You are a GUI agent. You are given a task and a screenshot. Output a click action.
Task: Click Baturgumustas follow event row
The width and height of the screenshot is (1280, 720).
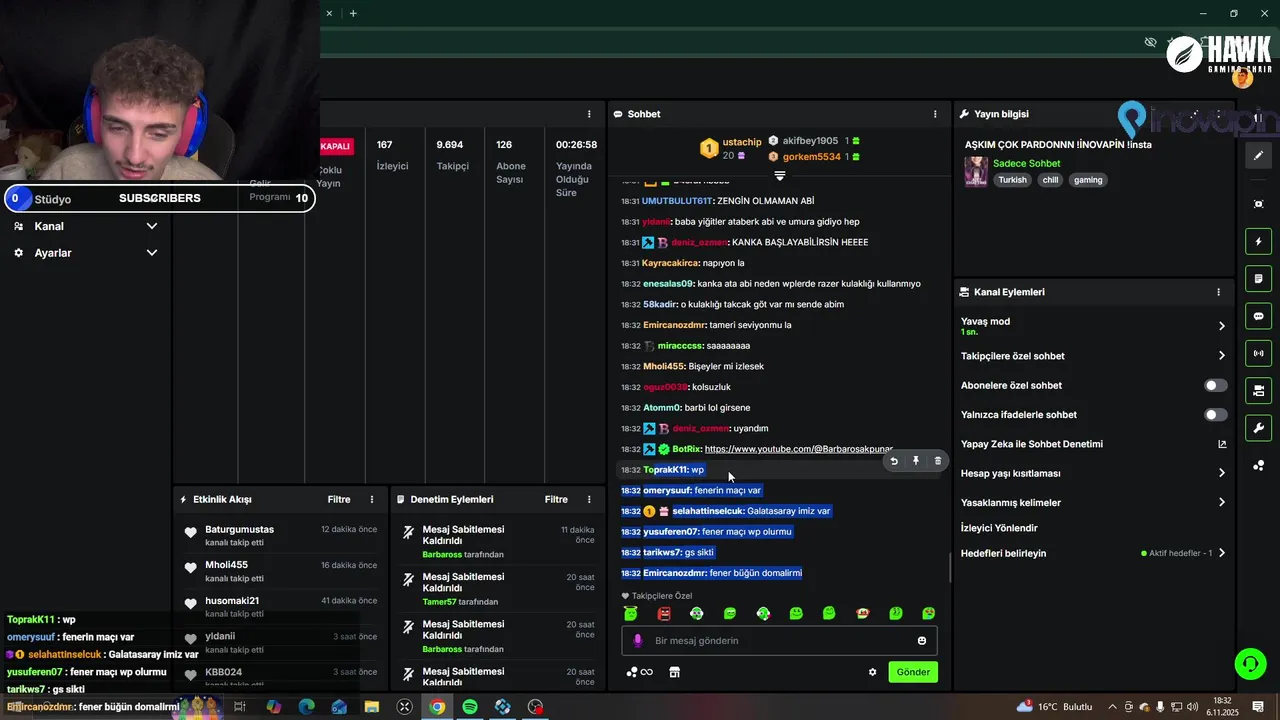280,535
